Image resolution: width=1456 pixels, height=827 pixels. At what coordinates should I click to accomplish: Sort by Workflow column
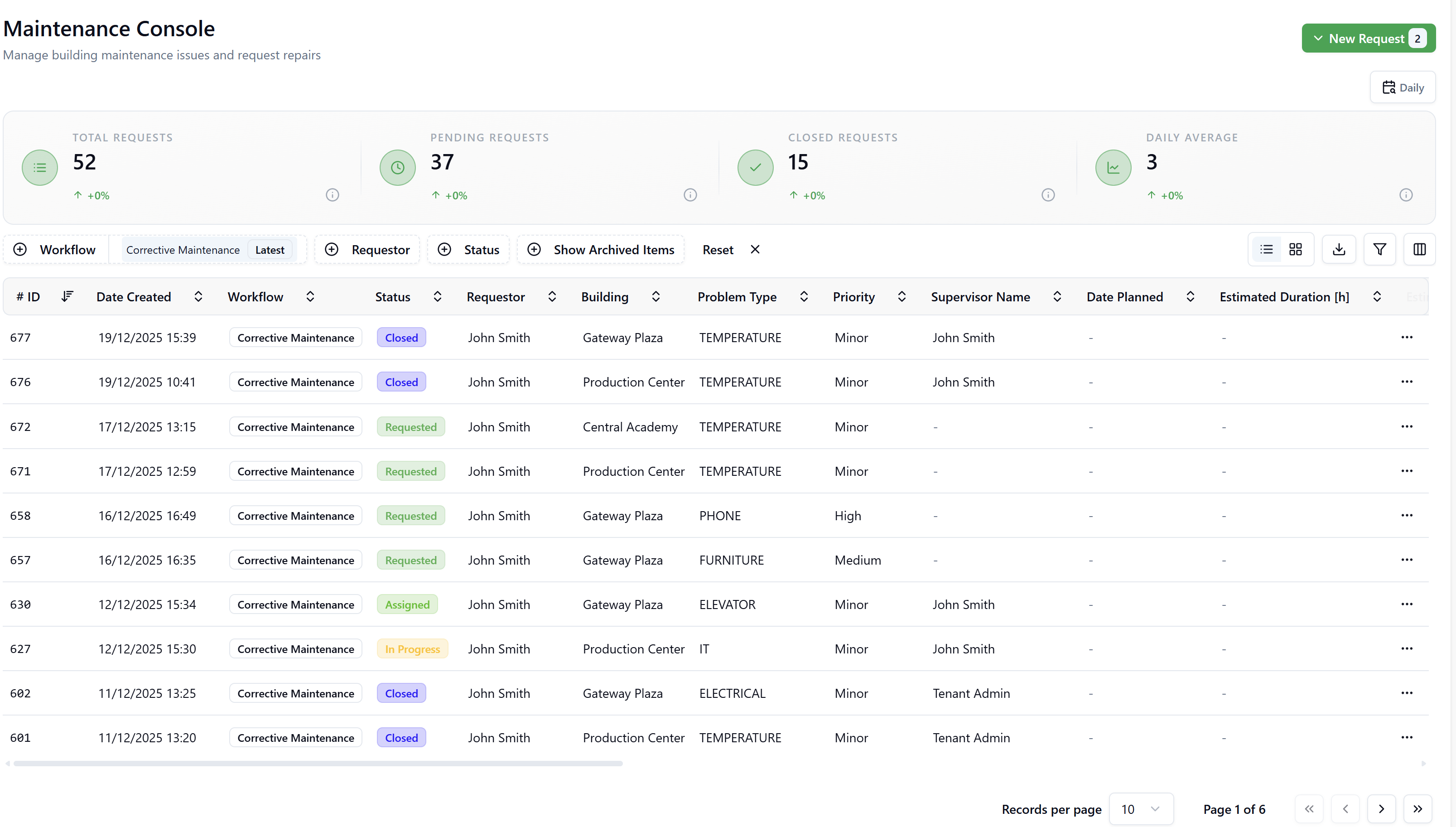coord(310,296)
